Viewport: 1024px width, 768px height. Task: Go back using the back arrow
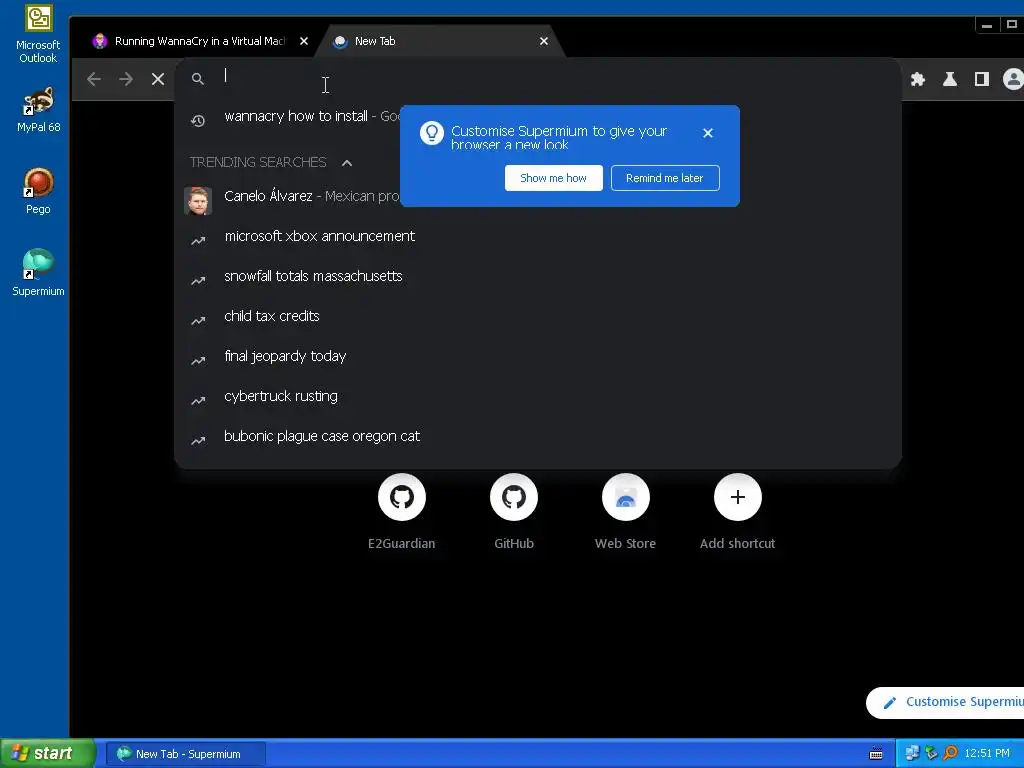(x=94, y=79)
